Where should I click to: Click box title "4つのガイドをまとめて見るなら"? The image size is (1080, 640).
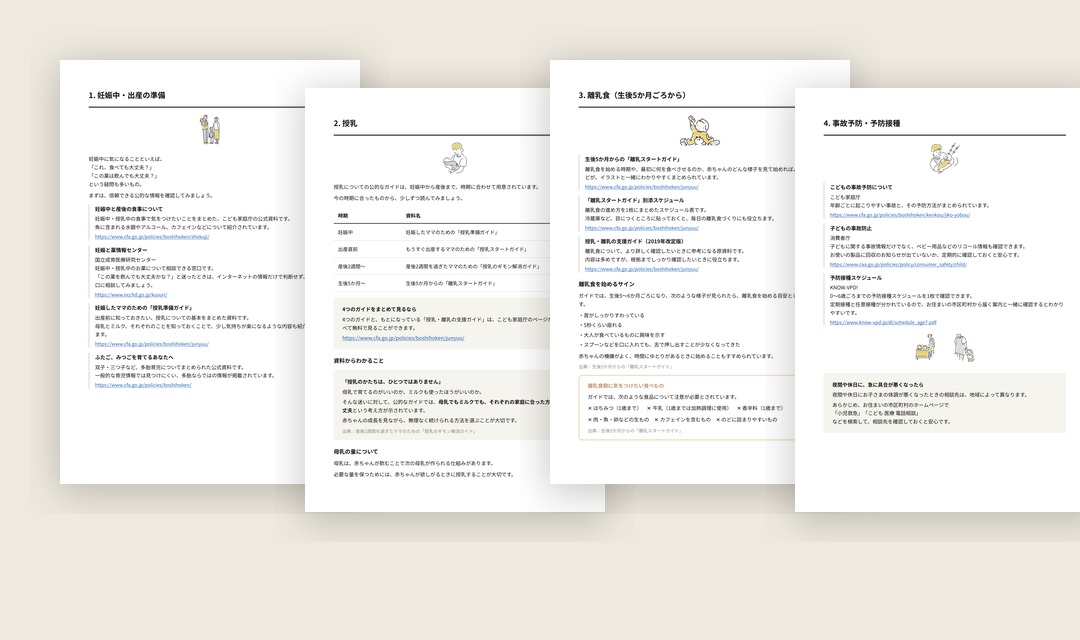click(x=380, y=309)
